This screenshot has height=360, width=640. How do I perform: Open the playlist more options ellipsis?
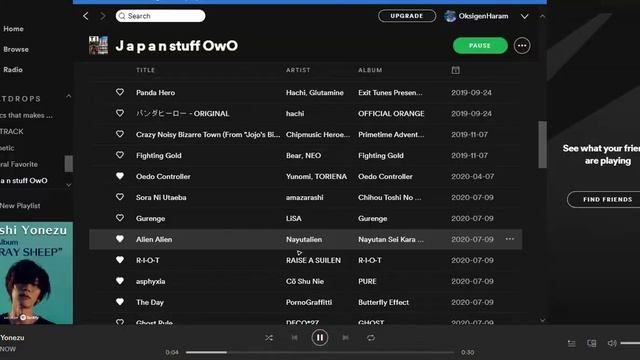pos(522,46)
